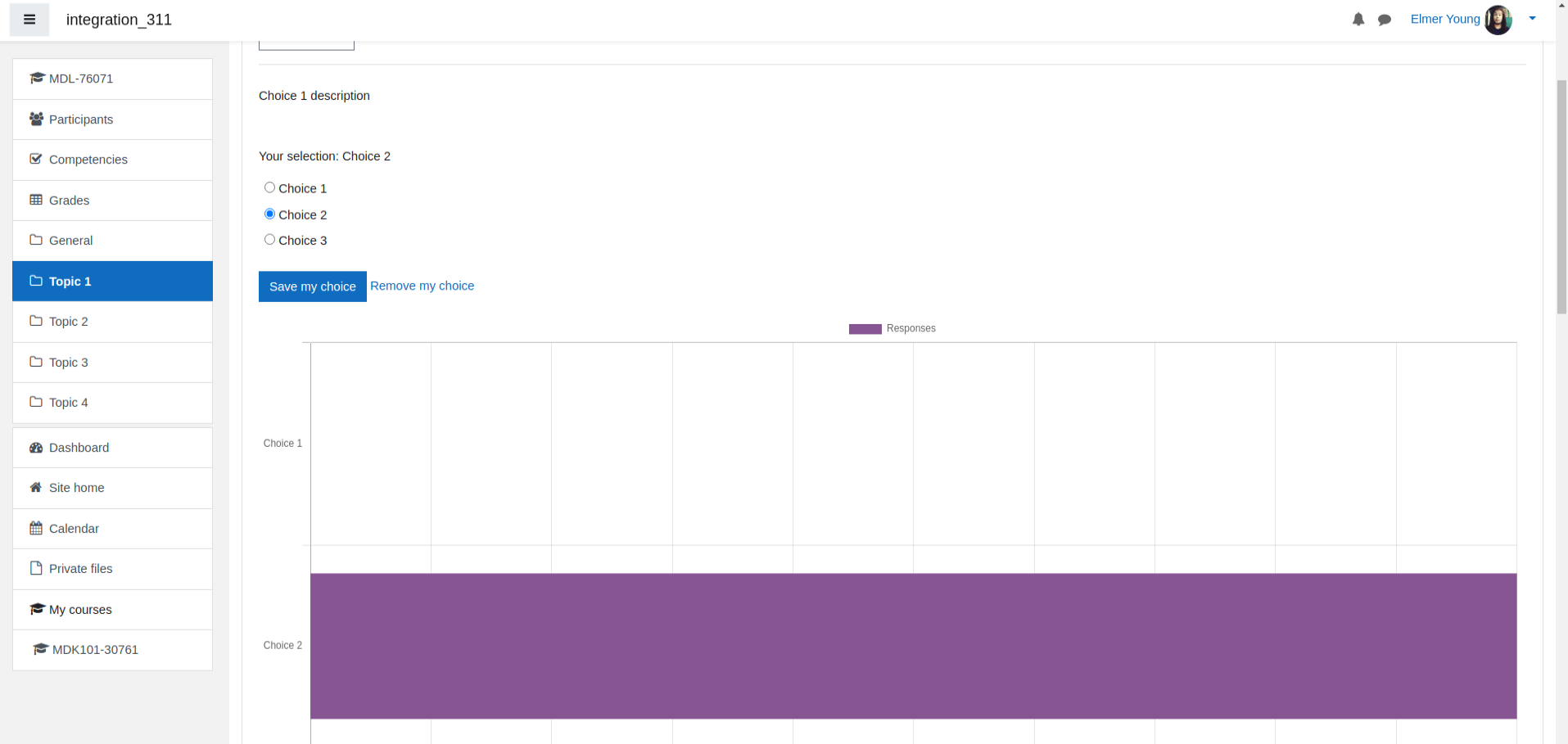Click the Topic 4 folder icon
The image size is (1568, 744).
36,402
